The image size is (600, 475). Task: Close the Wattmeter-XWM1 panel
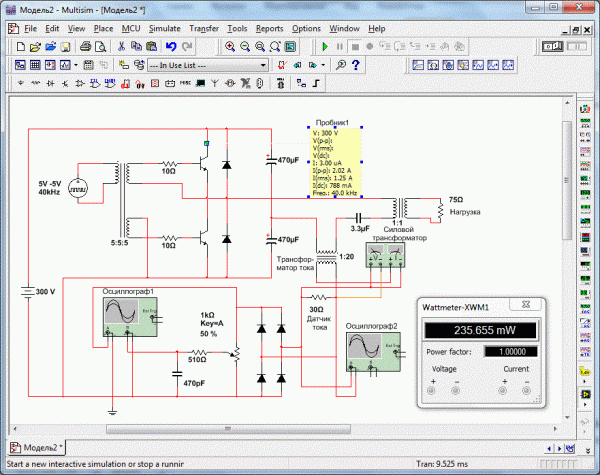click(526, 305)
